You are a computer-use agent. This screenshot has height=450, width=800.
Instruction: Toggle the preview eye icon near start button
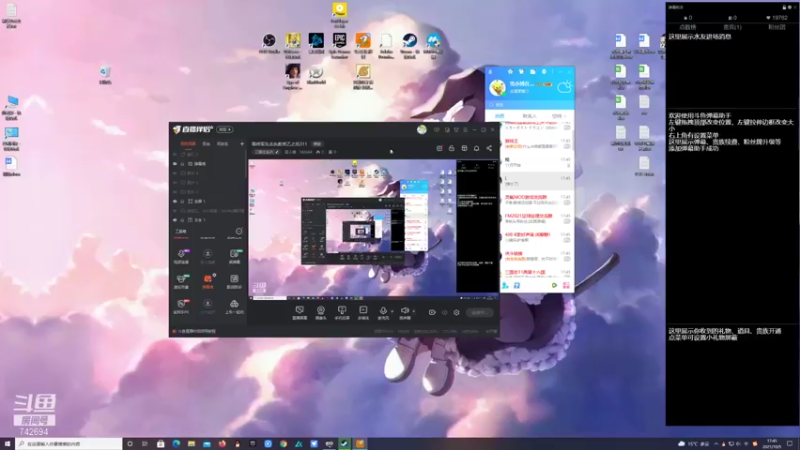[x=444, y=312]
